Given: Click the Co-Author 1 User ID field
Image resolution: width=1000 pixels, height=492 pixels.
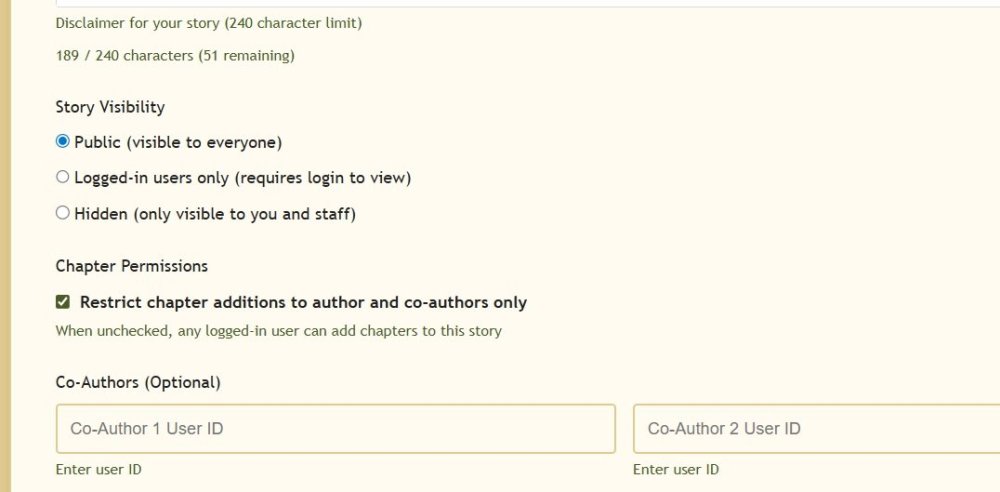Looking at the screenshot, I should (x=335, y=429).
